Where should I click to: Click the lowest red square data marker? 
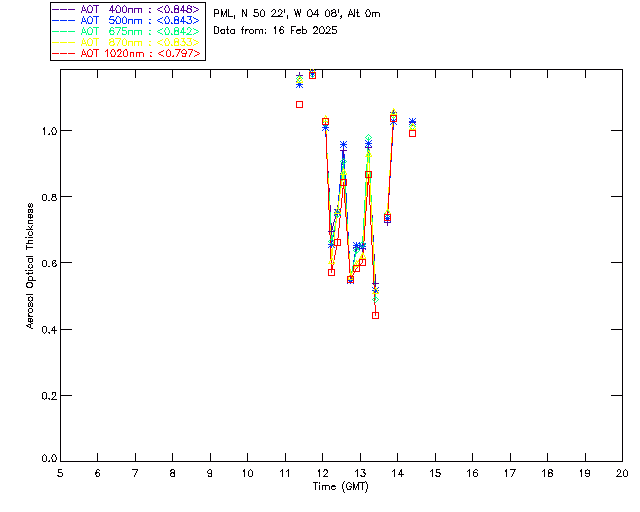point(375,315)
